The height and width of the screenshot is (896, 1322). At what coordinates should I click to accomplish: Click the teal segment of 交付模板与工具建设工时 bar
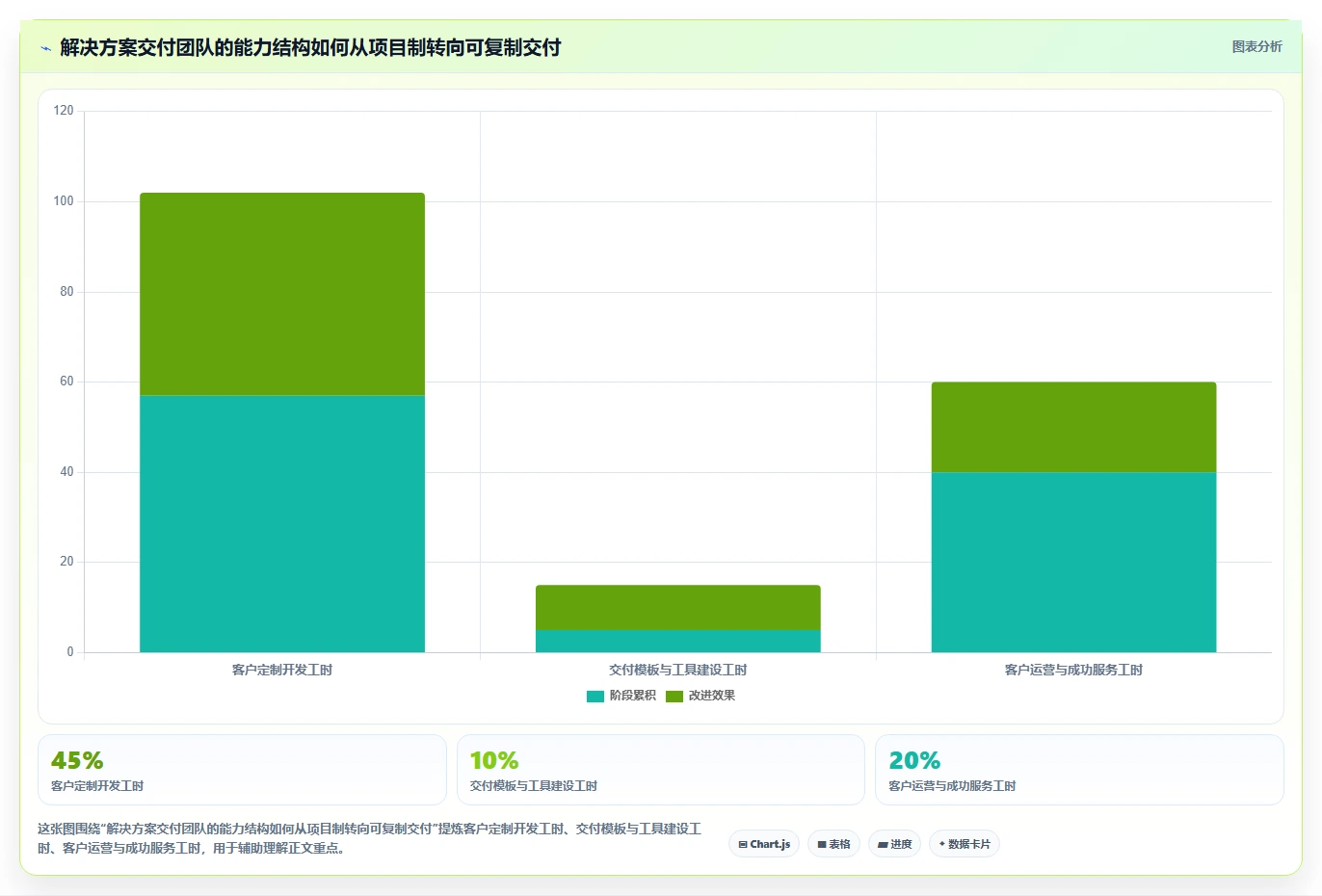click(x=678, y=641)
